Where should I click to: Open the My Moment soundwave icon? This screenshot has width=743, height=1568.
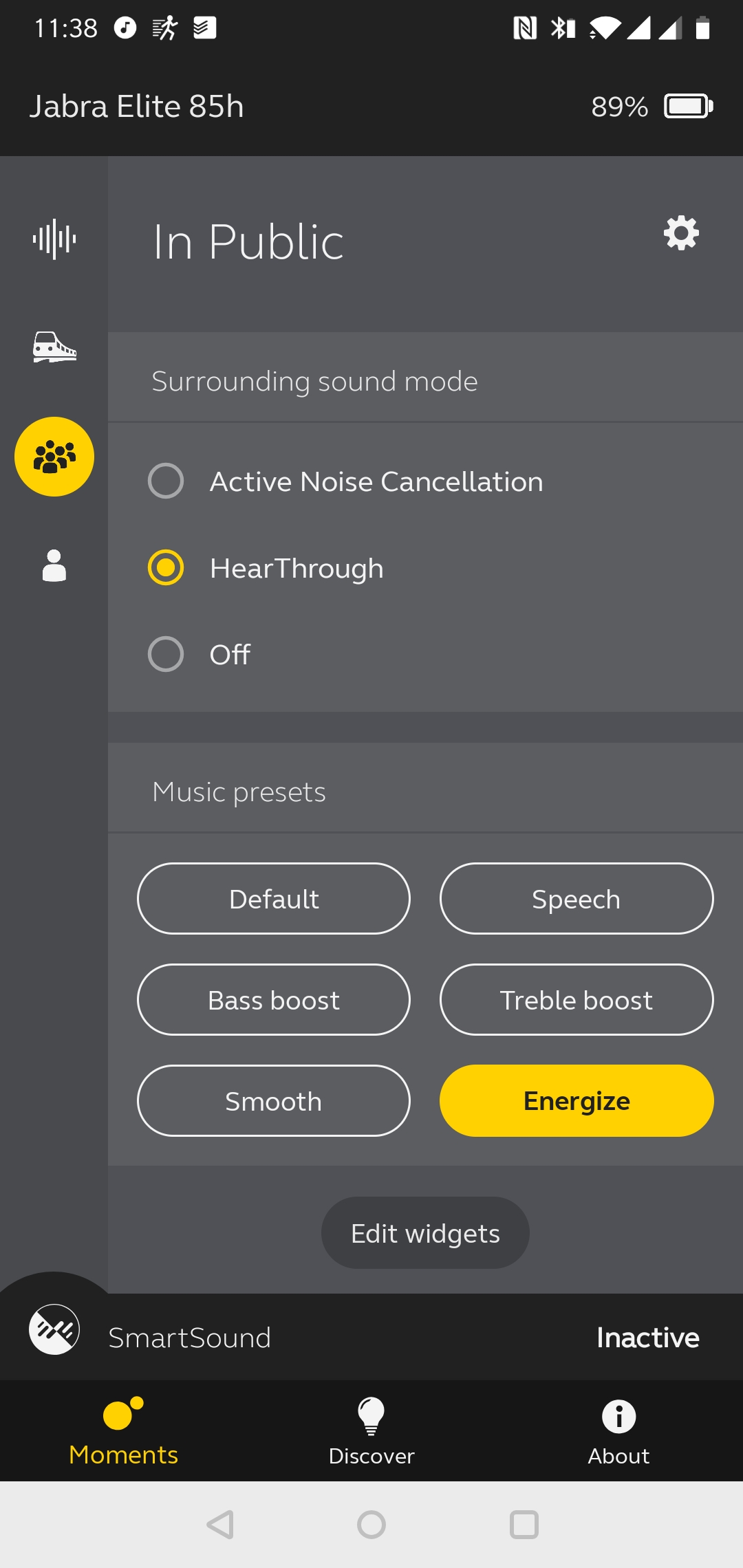(x=54, y=239)
